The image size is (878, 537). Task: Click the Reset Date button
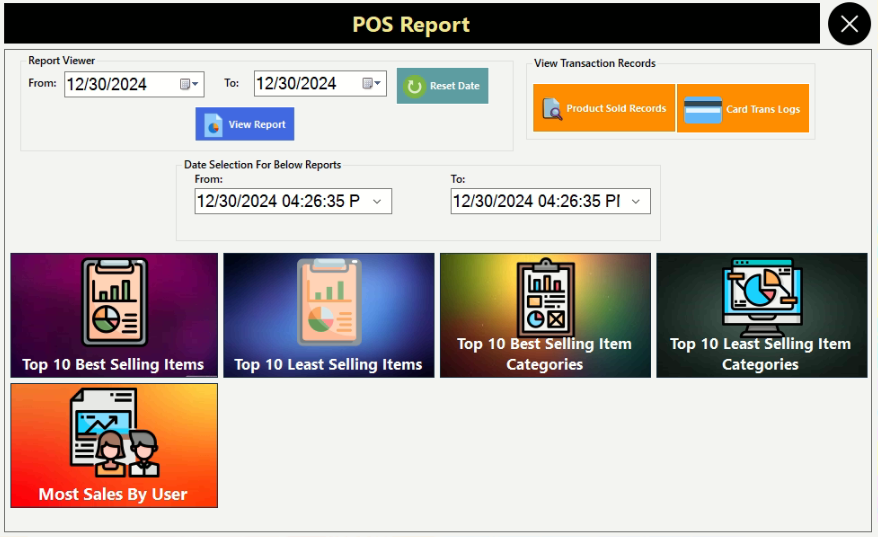pos(442,86)
